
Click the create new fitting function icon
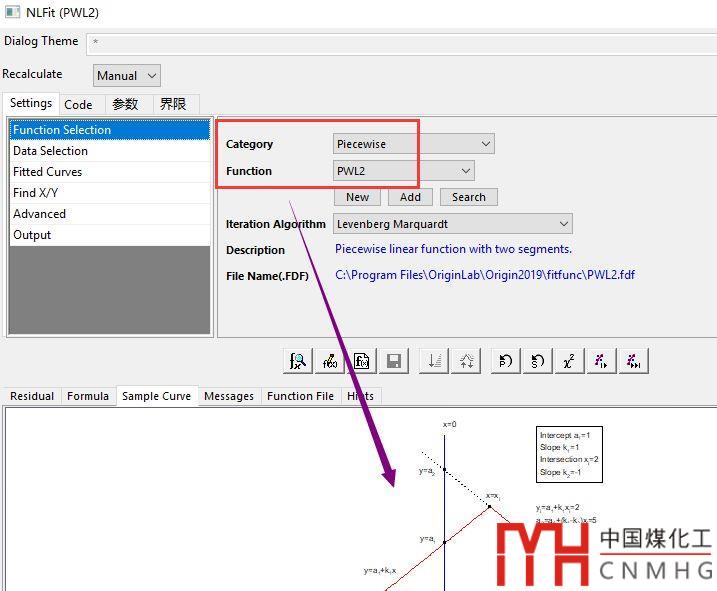pos(362,361)
